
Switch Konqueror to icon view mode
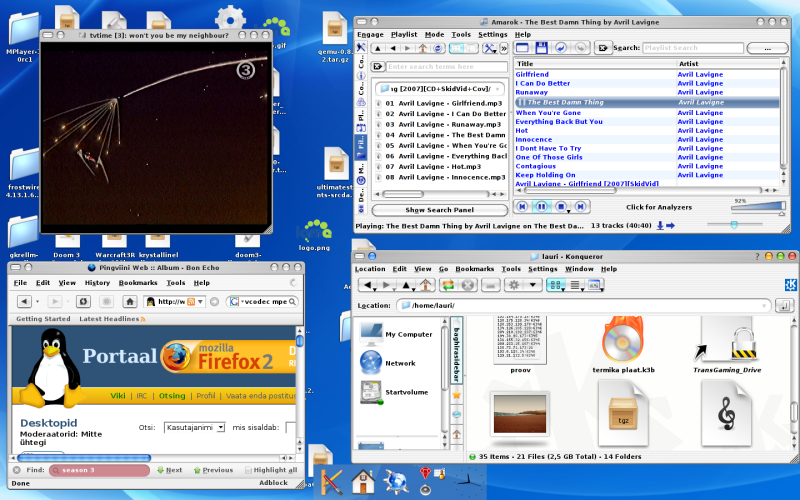(556, 285)
